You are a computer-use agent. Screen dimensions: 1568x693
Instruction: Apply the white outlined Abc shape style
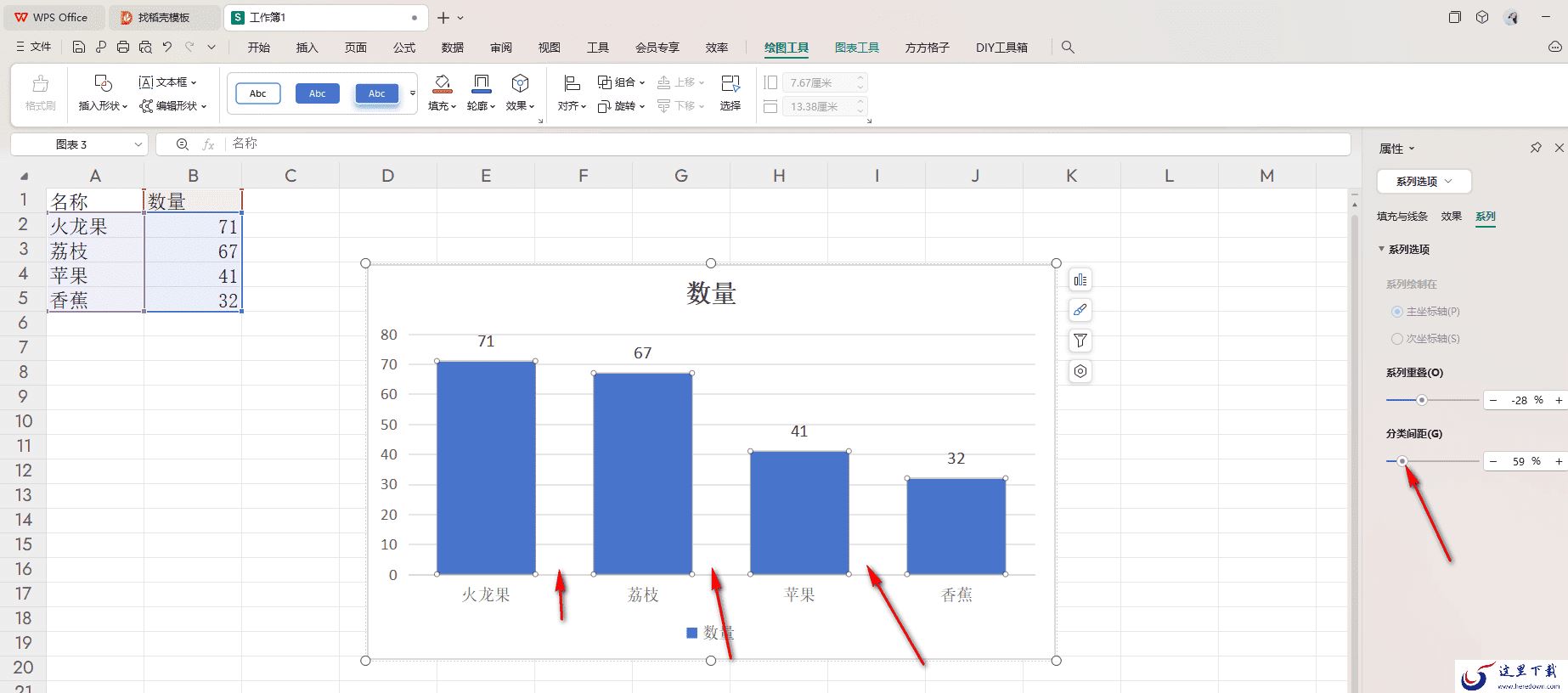(258, 93)
